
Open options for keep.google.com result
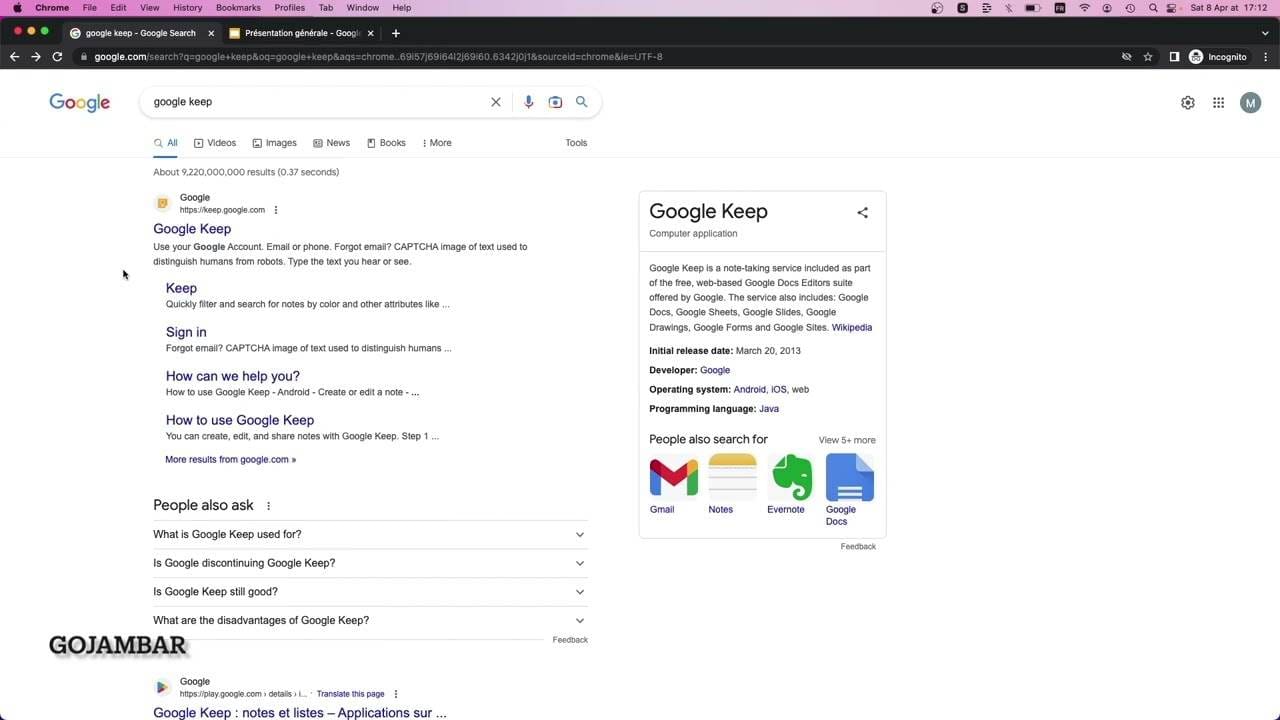276,210
